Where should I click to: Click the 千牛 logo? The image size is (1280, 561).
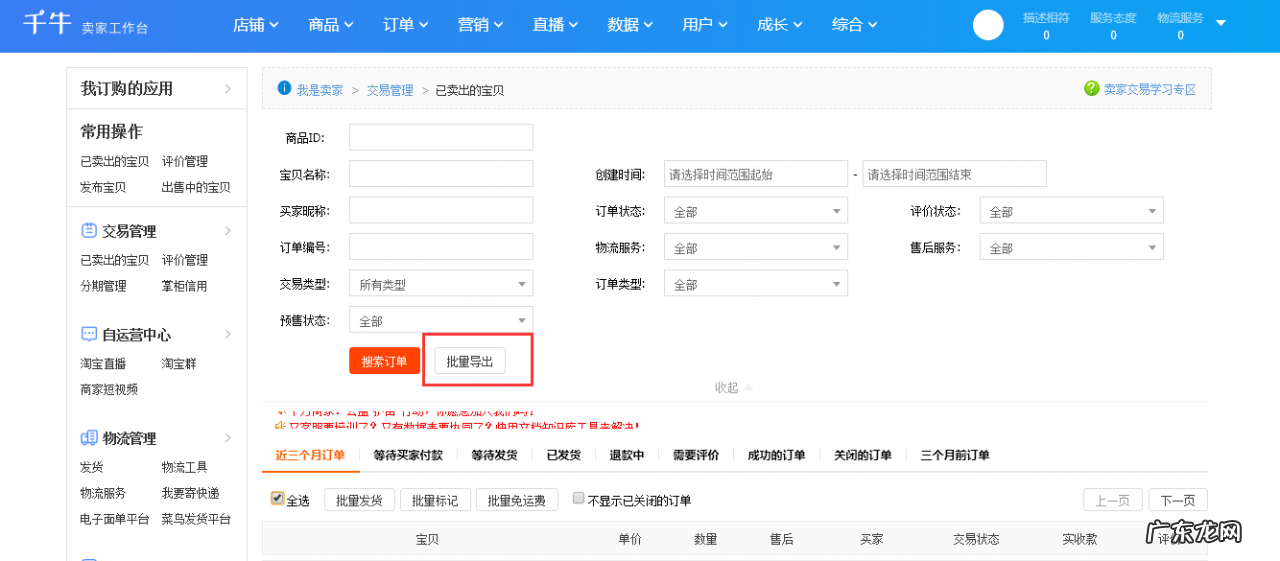point(47,22)
